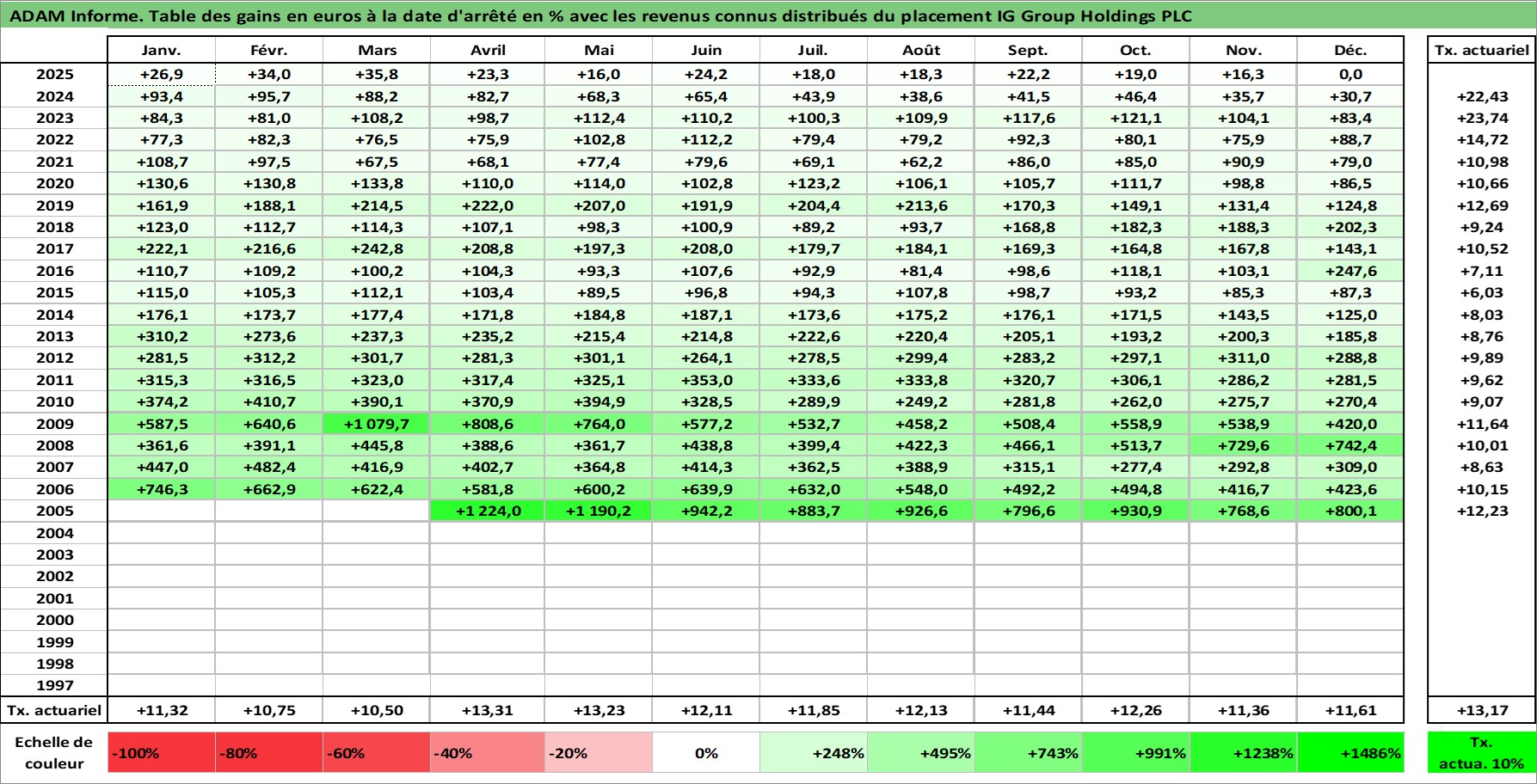The image size is (1537, 784).
Task: Click the cell showing +587,5
Action: tap(161, 424)
